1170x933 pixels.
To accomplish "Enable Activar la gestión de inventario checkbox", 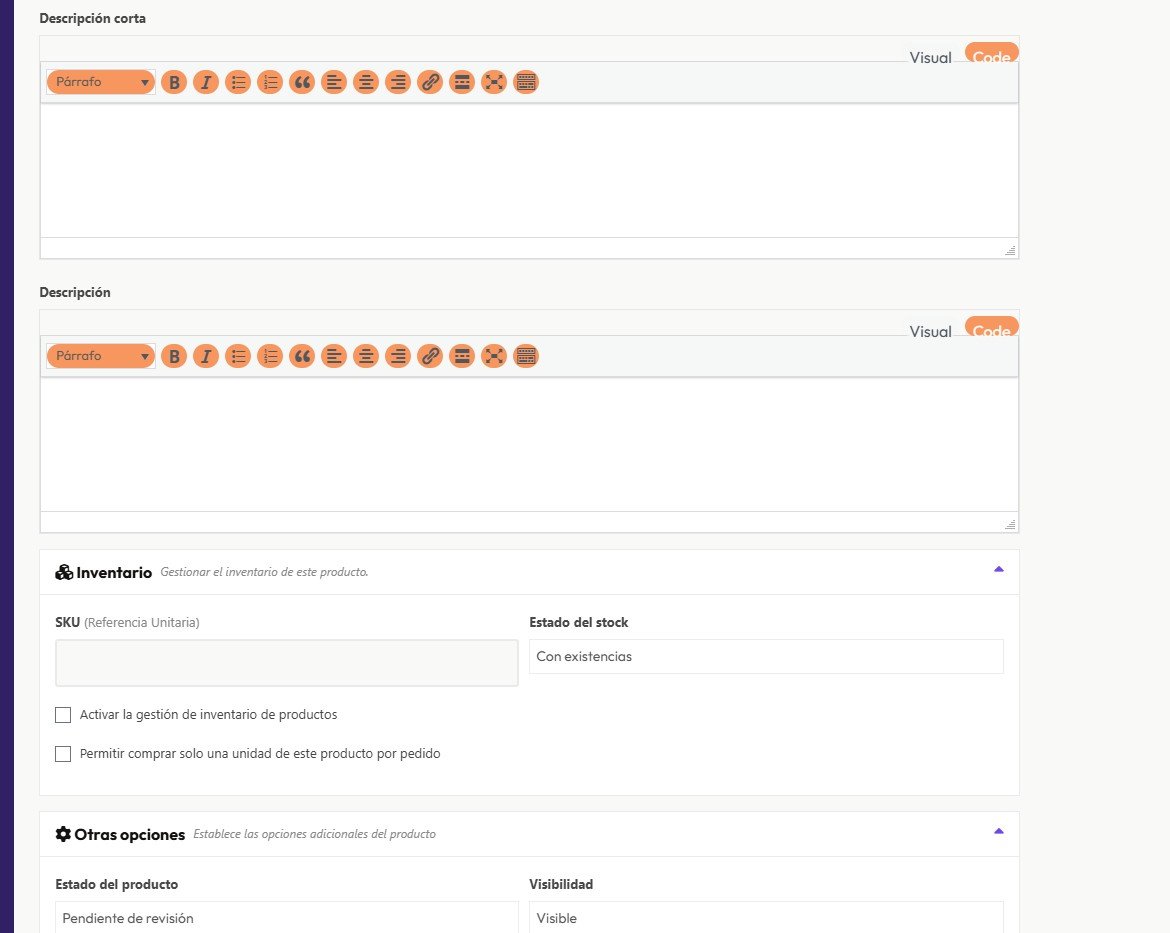I will 64,715.
